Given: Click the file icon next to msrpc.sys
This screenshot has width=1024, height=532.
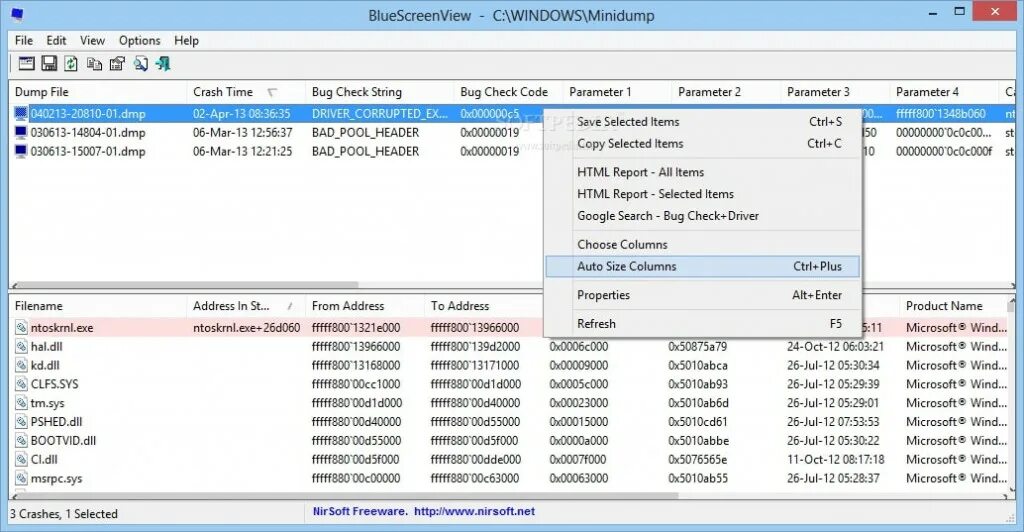Looking at the screenshot, I should (21, 478).
